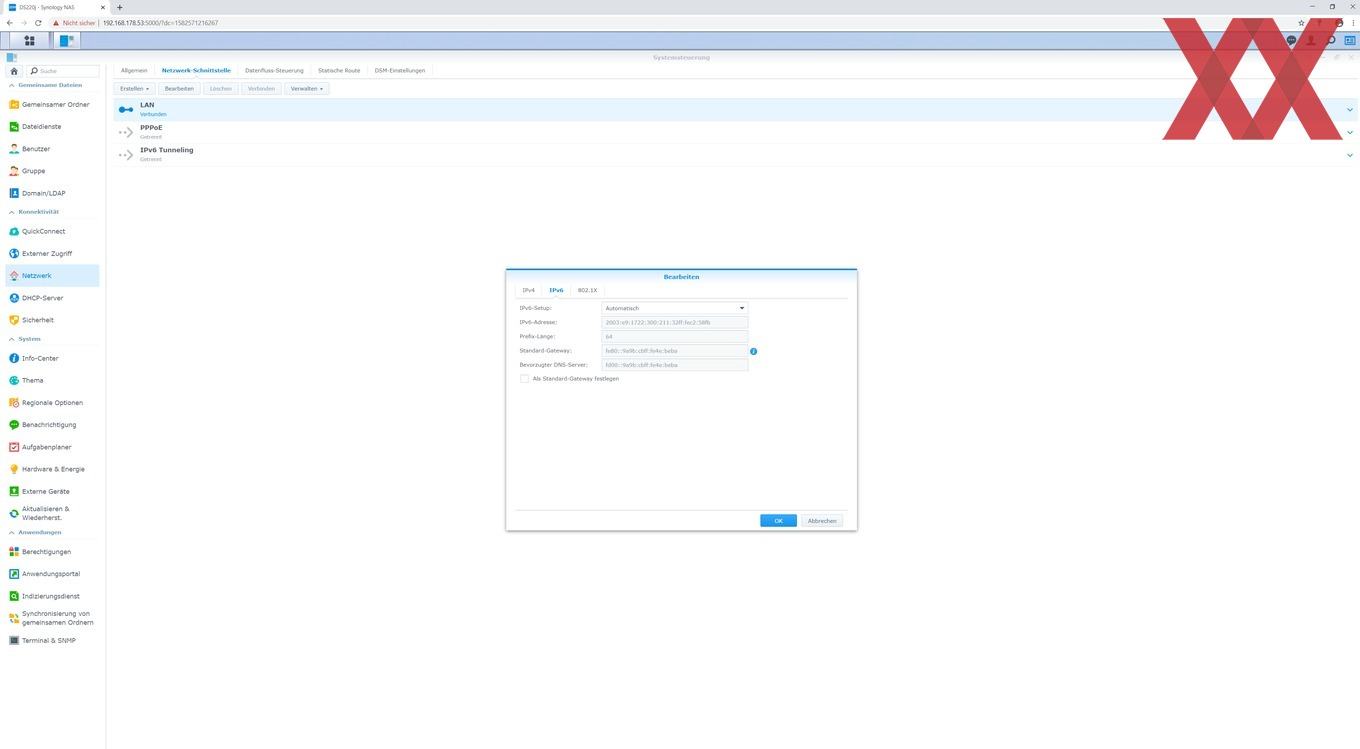Viewport: 1360px width, 749px height.
Task: Click info icon next to Standard-Gateway
Action: tap(754, 351)
